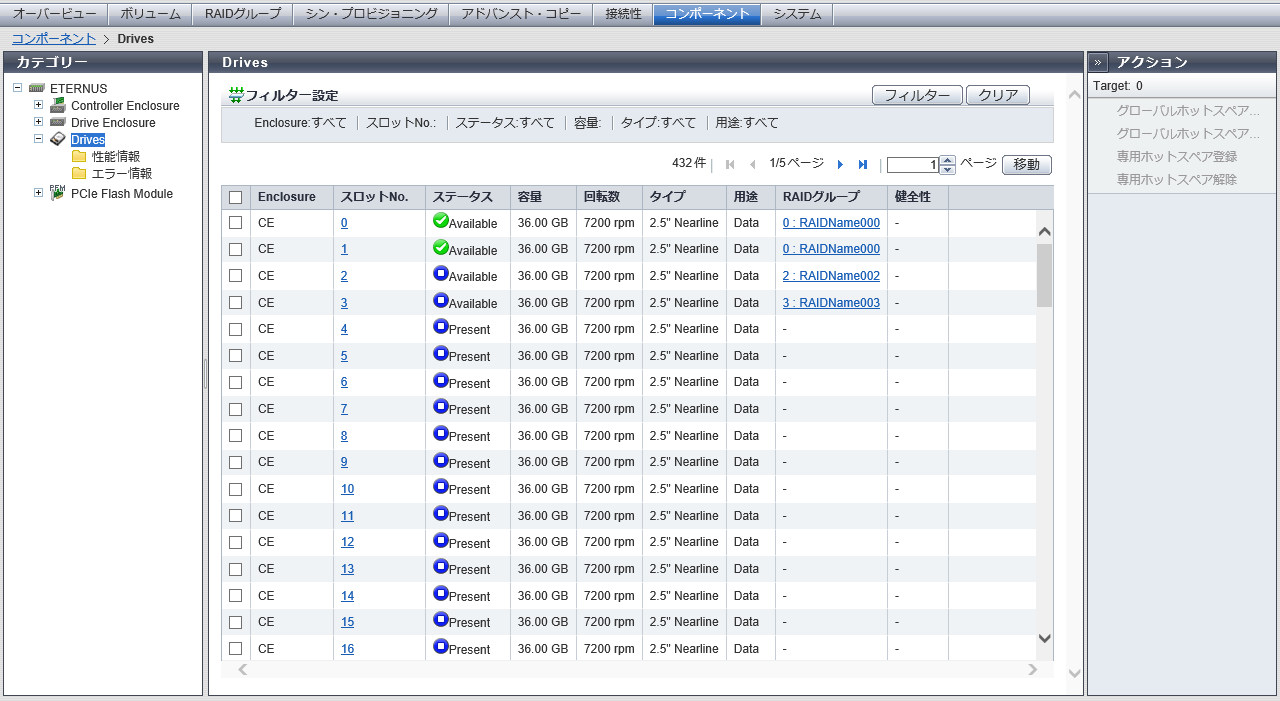Click the filter settings icon

point(236,95)
